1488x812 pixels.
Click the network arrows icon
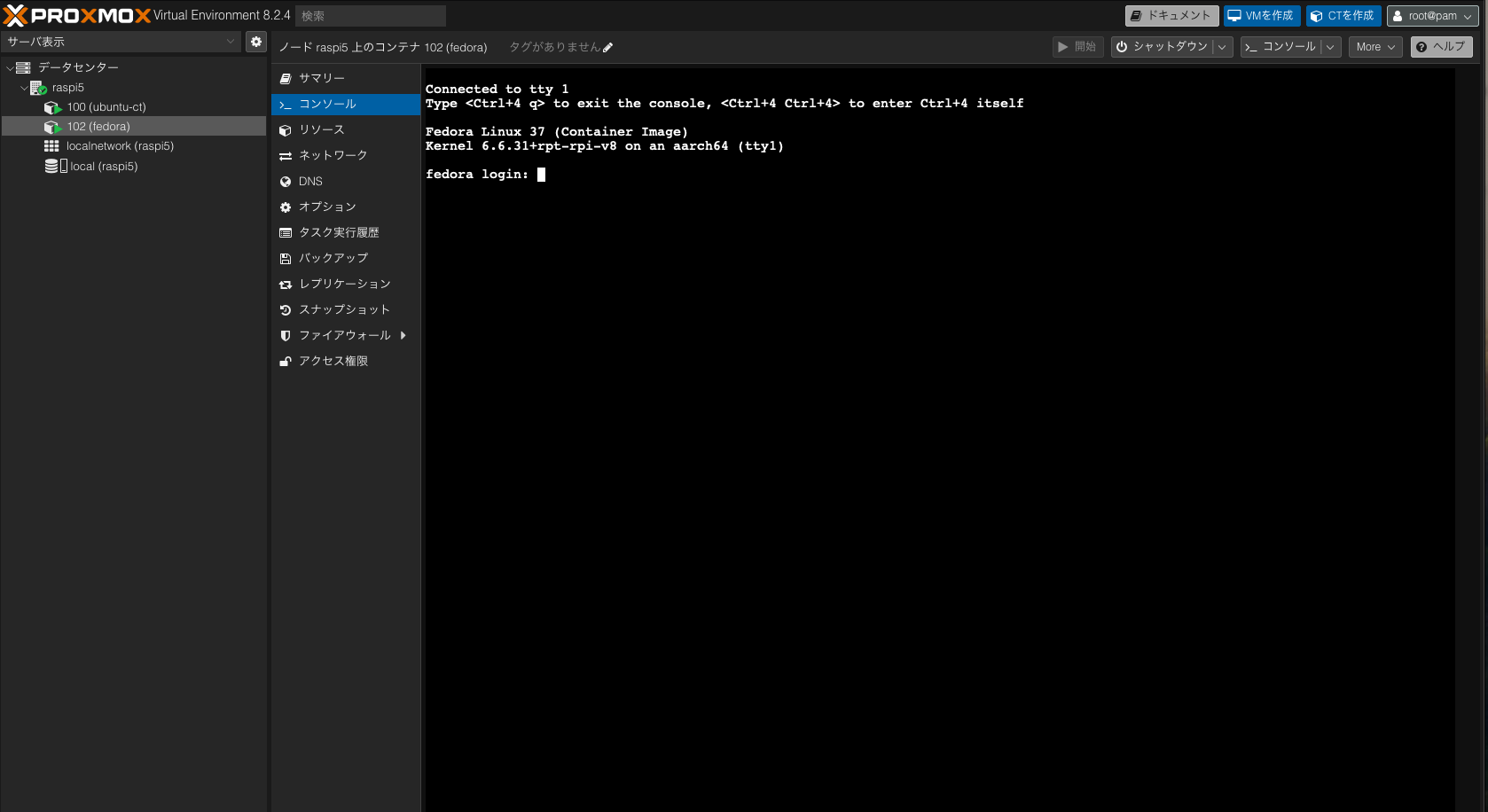(x=286, y=156)
